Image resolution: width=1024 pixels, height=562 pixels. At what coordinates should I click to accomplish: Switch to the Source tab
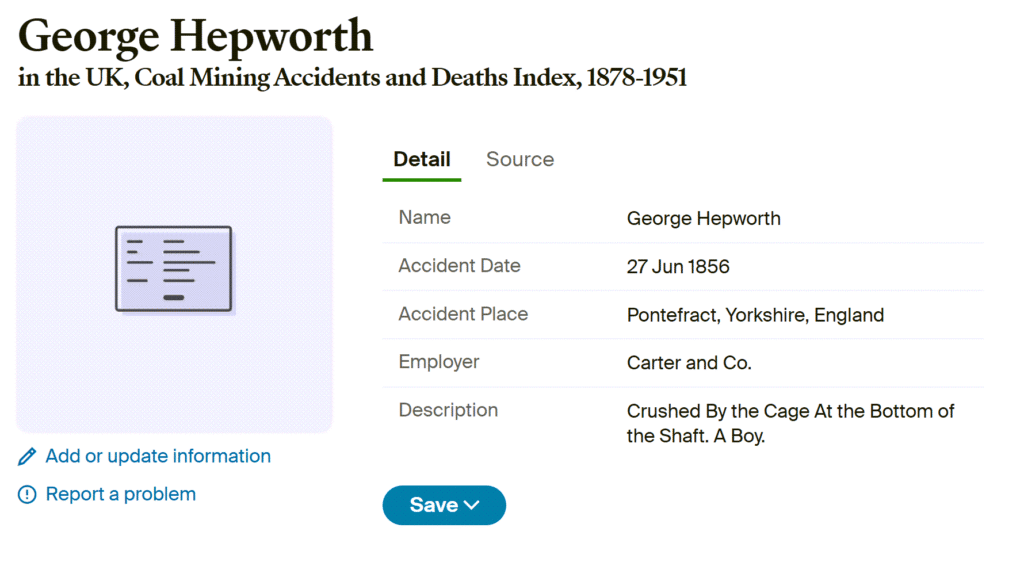519,159
